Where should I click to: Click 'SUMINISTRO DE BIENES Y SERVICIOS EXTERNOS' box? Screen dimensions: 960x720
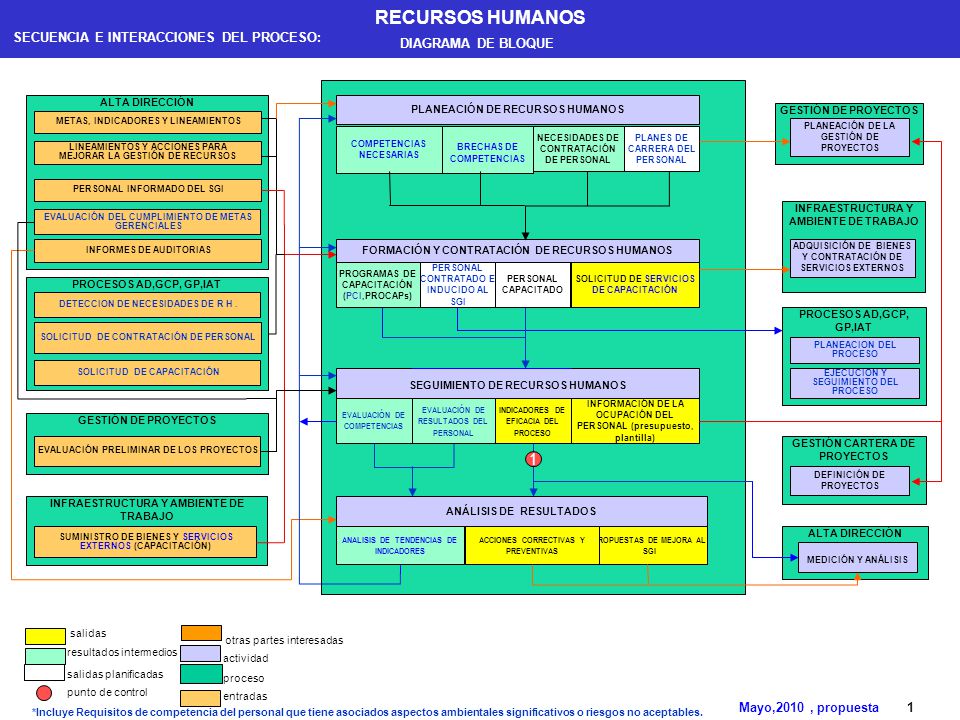(x=146, y=542)
